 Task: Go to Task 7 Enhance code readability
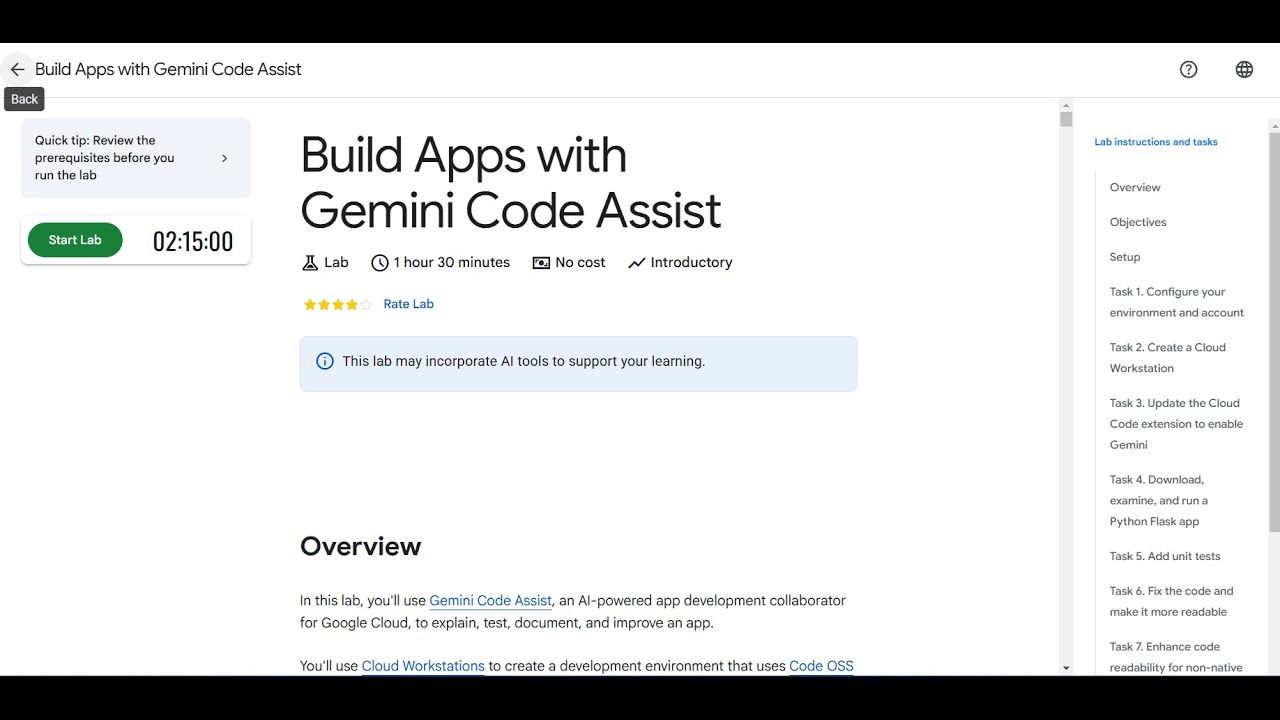1177,657
